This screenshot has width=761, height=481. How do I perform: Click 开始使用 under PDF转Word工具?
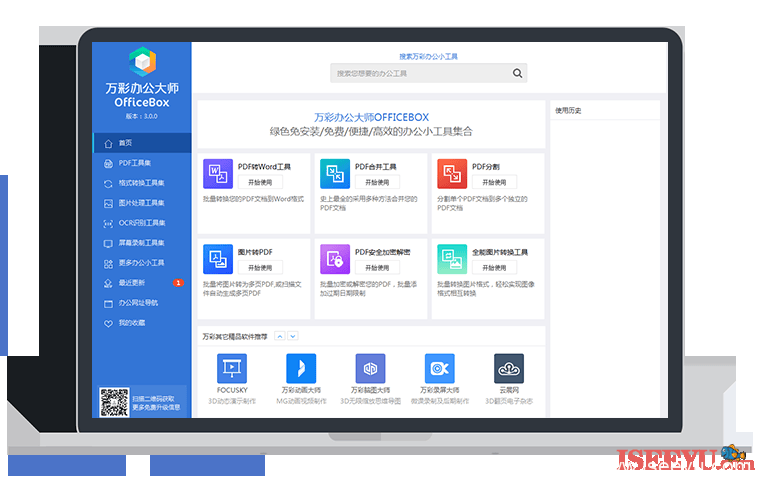(x=260, y=182)
